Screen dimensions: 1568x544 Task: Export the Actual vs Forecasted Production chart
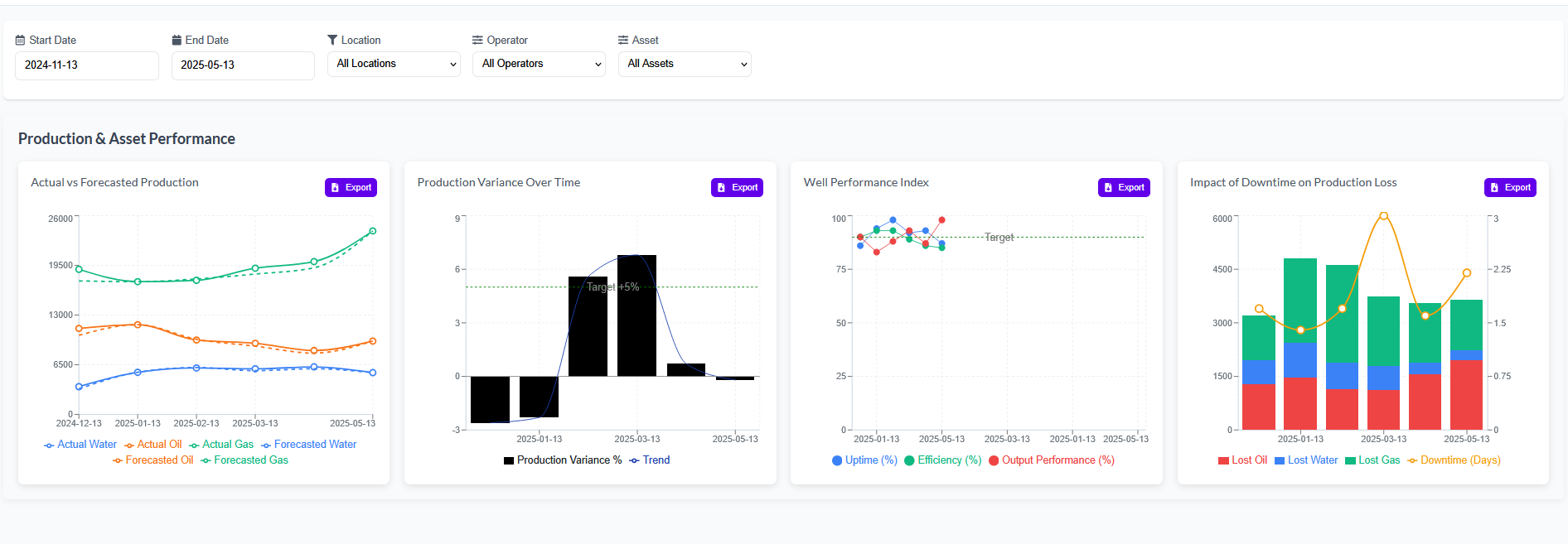(351, 188)
